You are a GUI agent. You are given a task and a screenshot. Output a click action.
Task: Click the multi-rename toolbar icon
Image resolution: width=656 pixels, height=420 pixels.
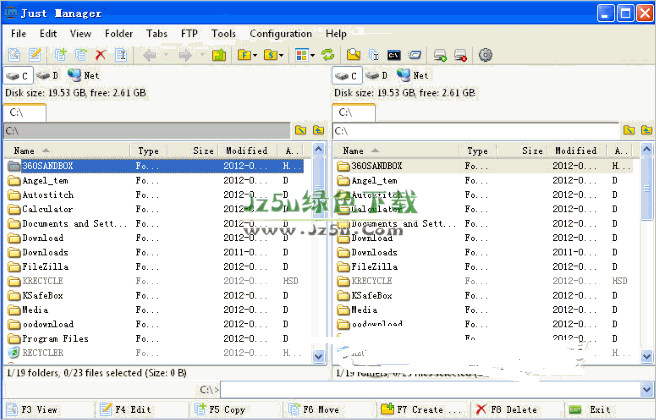[x=374, y=55]
